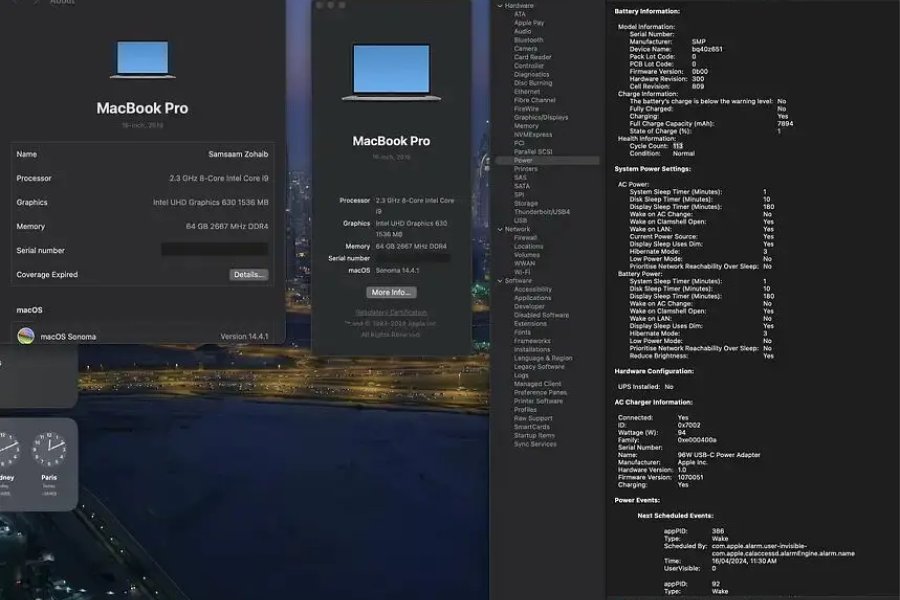Image resolution: width=900 pixels, height=600 pixels.
Task: Select Volumes under Network
Action: pyautogui.click(x=526, y=255)
